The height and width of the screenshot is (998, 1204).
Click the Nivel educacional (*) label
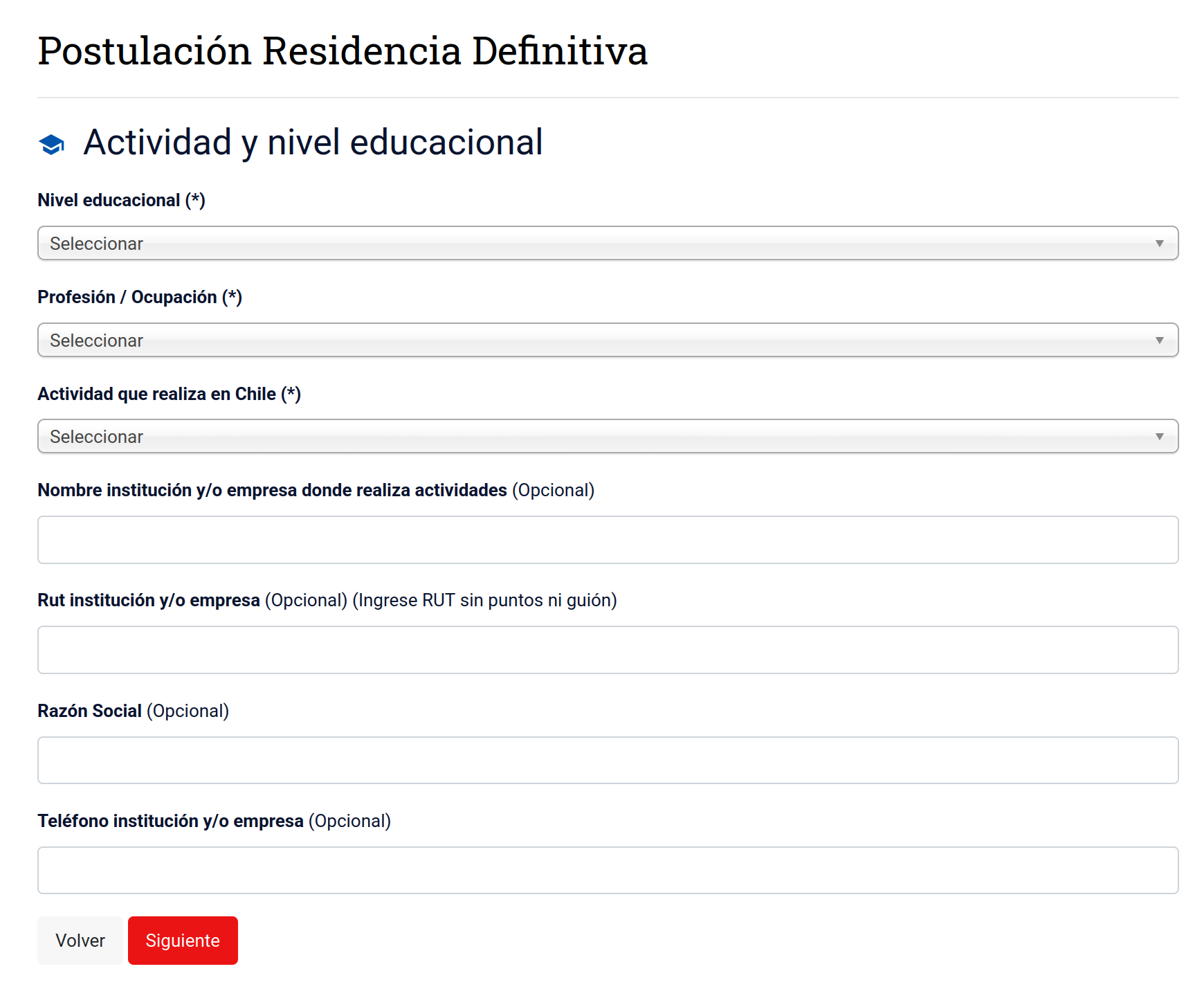121,201
